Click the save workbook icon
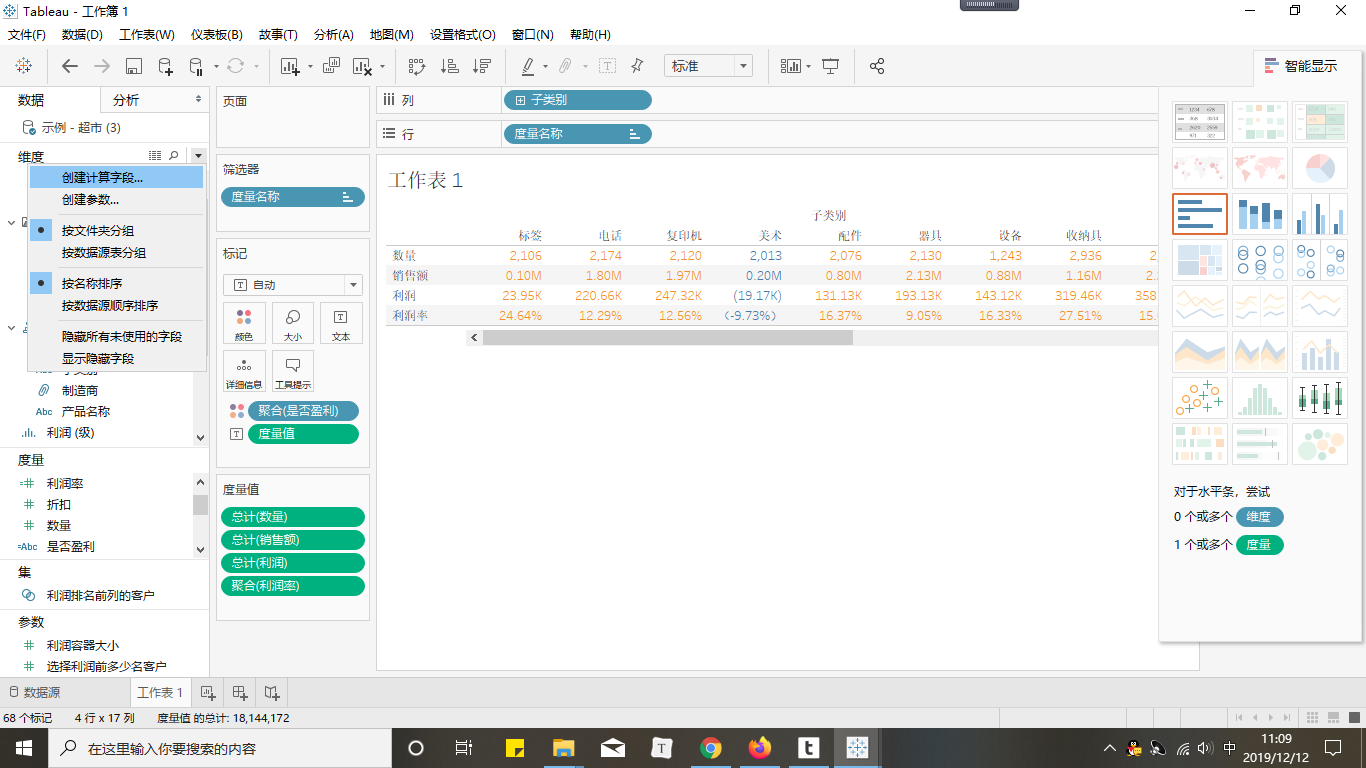The height and width of the screenshot is (768, 1366). pos(133,66)
